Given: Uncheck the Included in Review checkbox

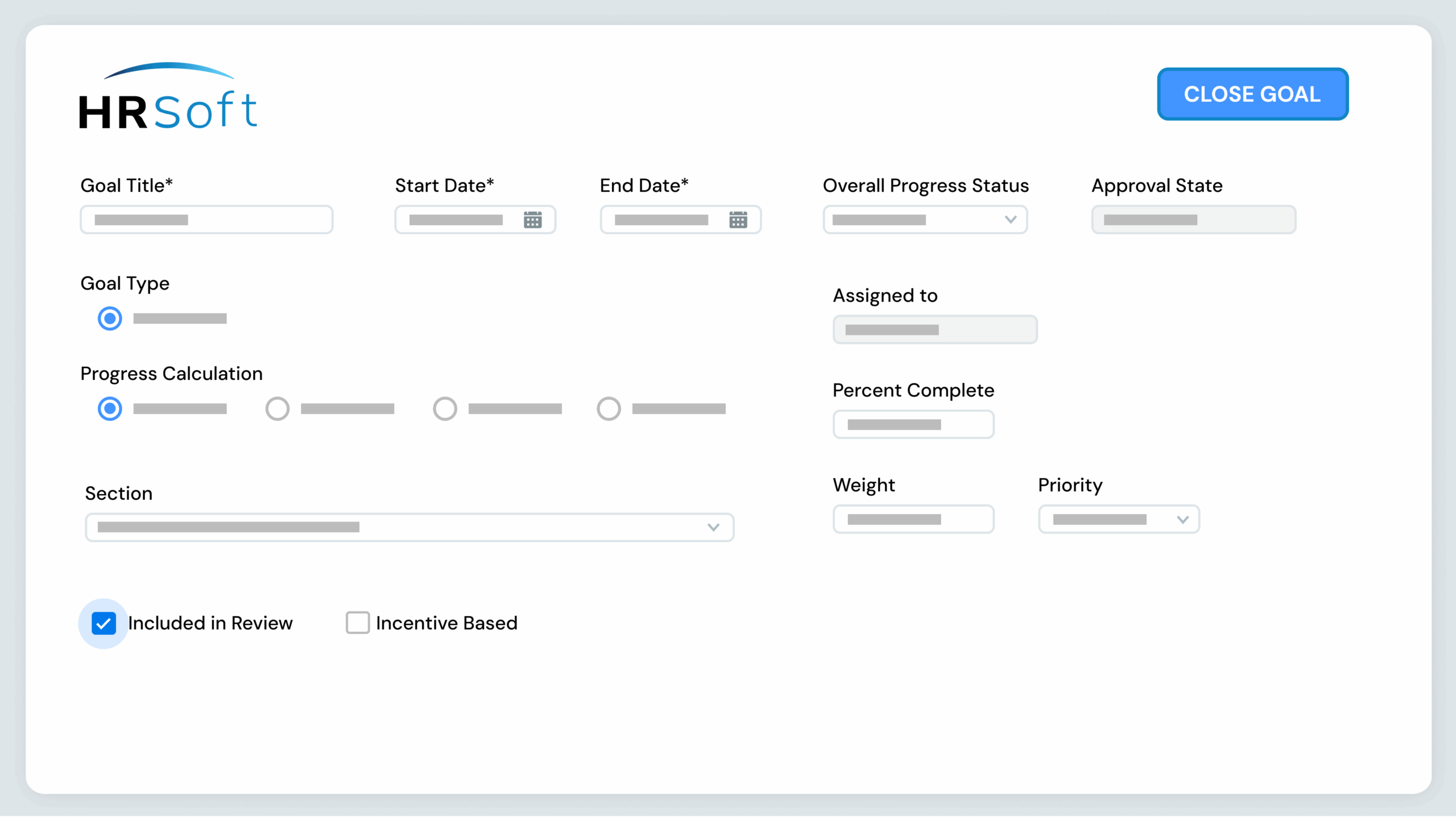Looking at the screenshot, I should pyautogui.click(x=104, y=623).
